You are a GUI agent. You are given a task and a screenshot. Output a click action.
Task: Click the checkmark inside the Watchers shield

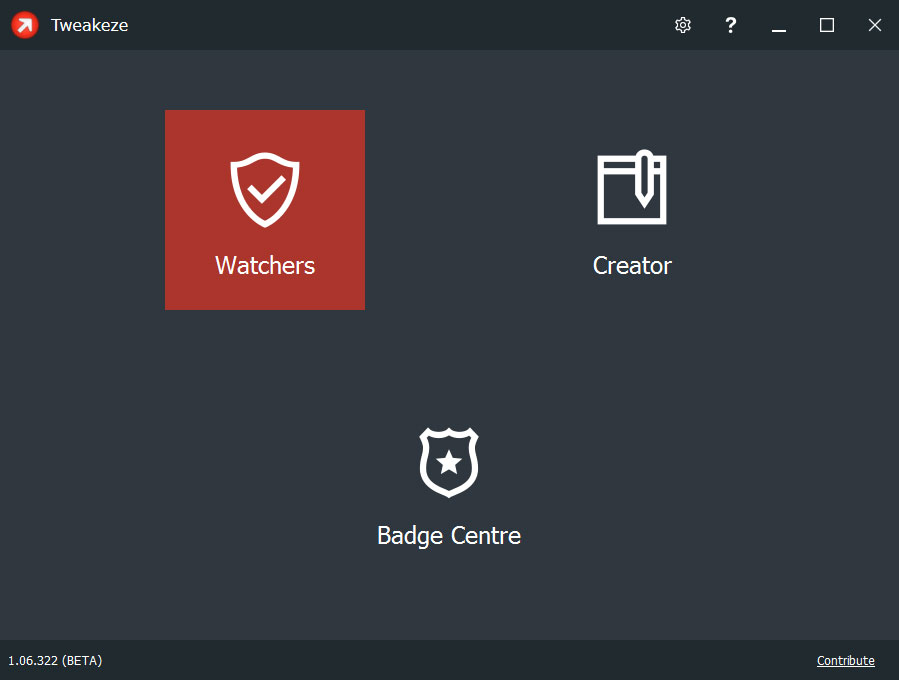coord(266,187)
